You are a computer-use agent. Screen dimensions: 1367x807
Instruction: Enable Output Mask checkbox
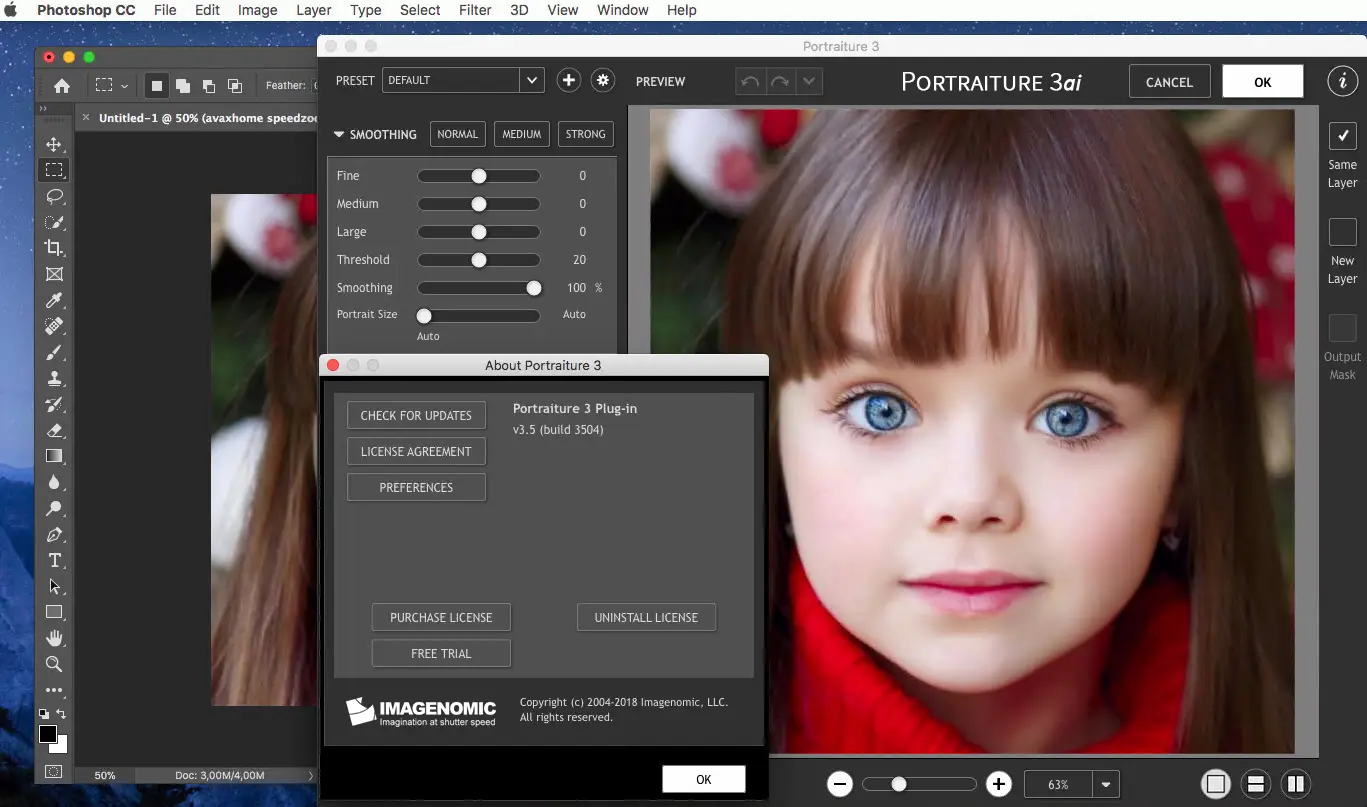(x=1342, y=328)
